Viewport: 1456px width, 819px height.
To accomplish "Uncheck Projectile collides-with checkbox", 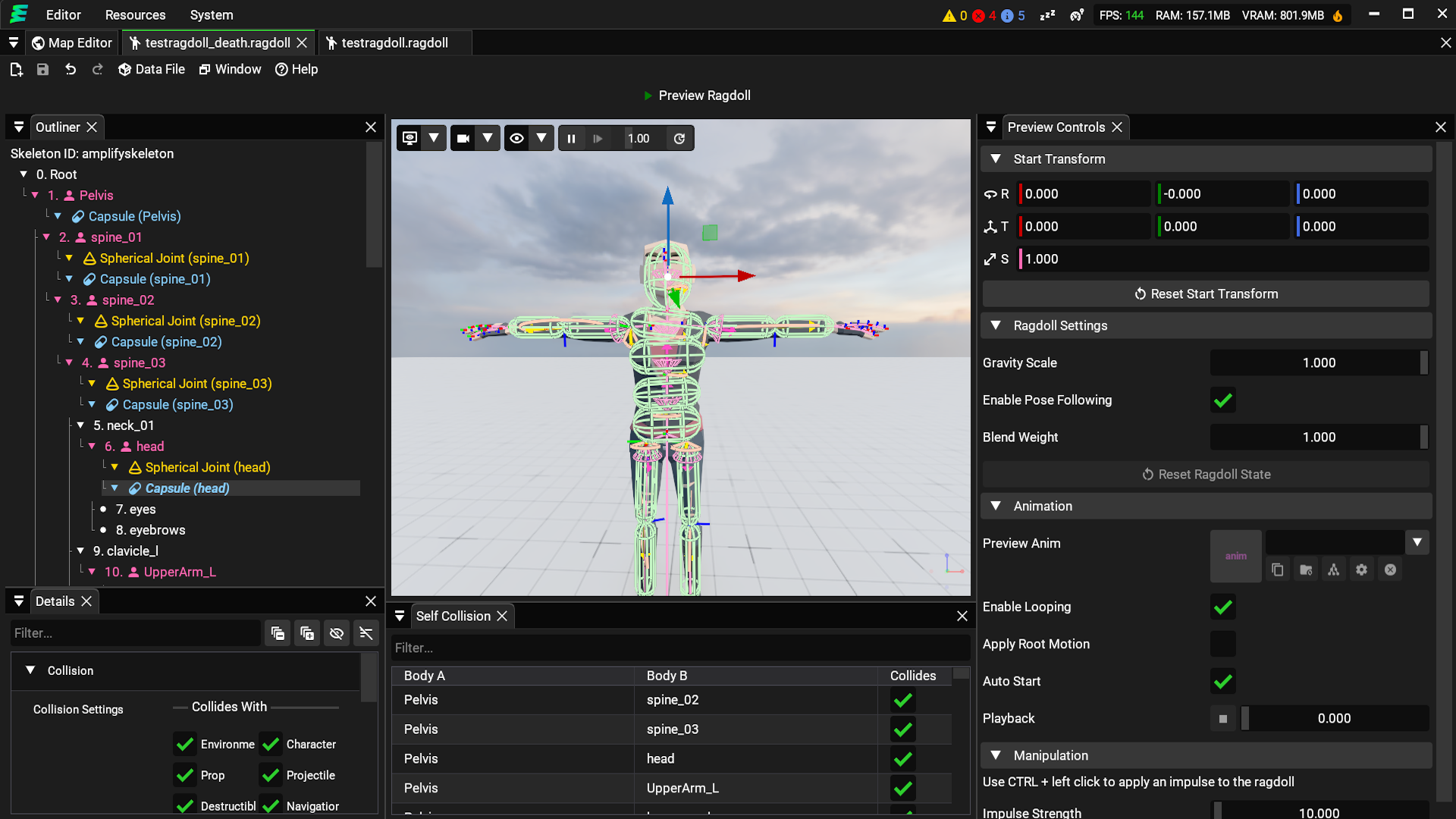I will point(271,775).
